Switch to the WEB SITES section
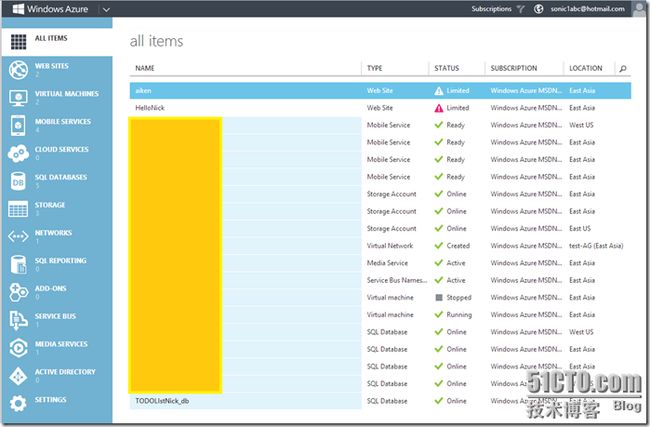 52,66
